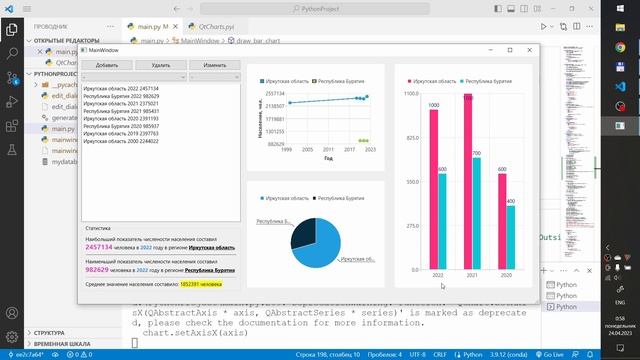Open the Windows Start button
Image resolution: width=640 pixels, height=360 pixels.
(x=620, y=9)
